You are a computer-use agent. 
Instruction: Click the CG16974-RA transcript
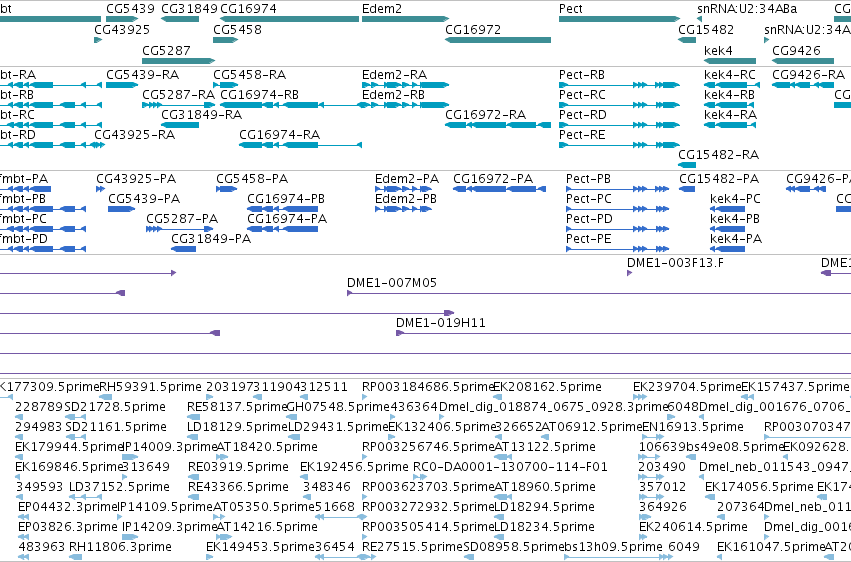point(301,145)
